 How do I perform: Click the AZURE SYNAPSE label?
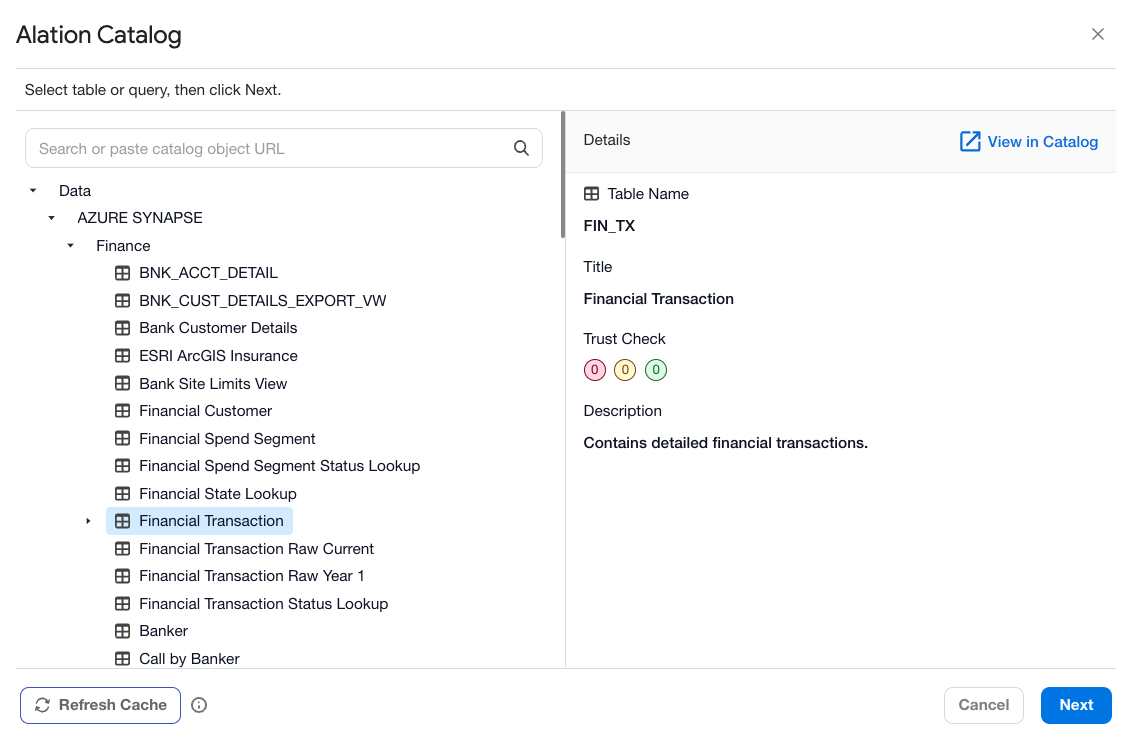139,218
